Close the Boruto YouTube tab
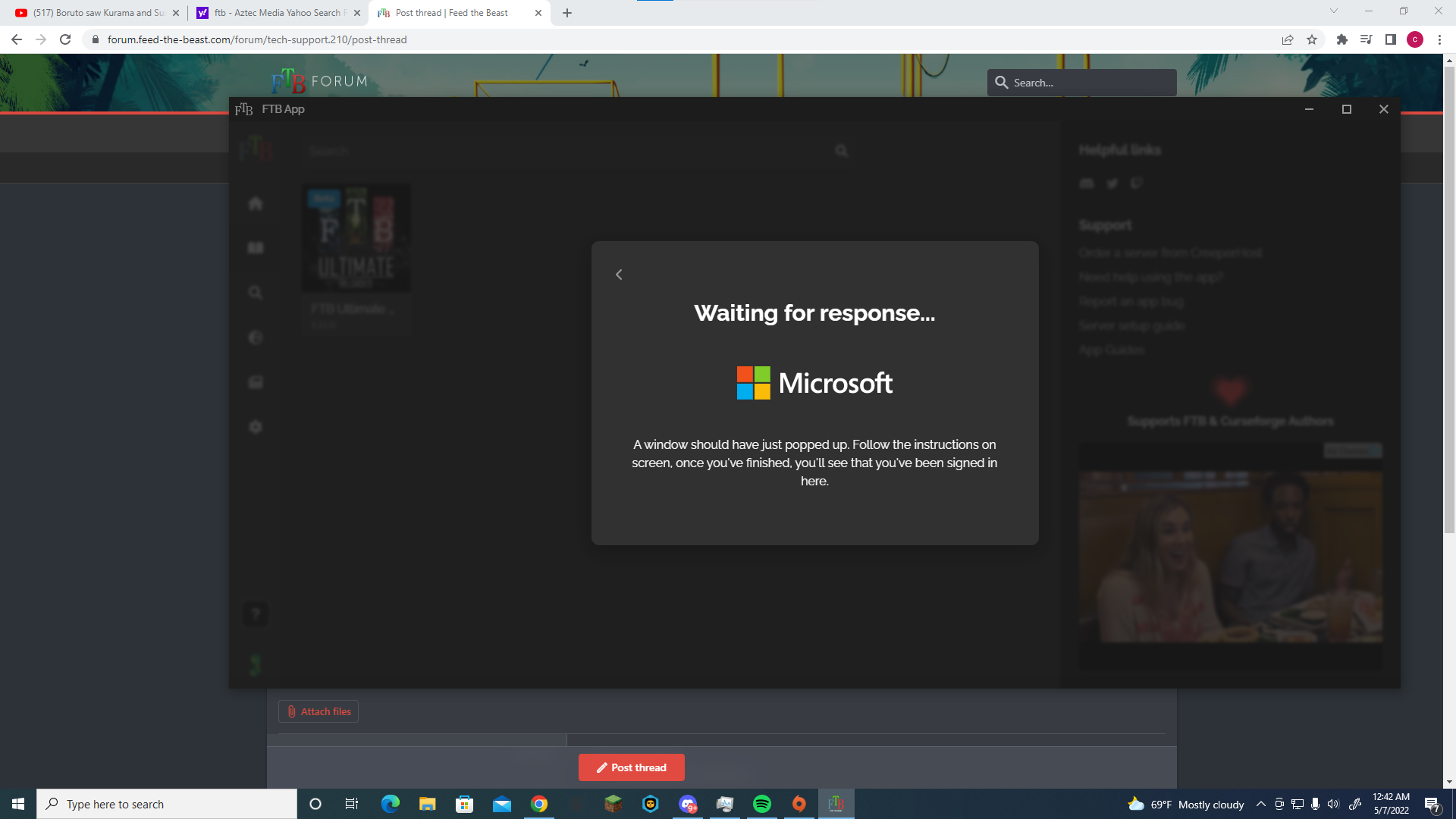The height and width of the screenshot is (819, 1456). pyautogui.click(x=176, y=13)
